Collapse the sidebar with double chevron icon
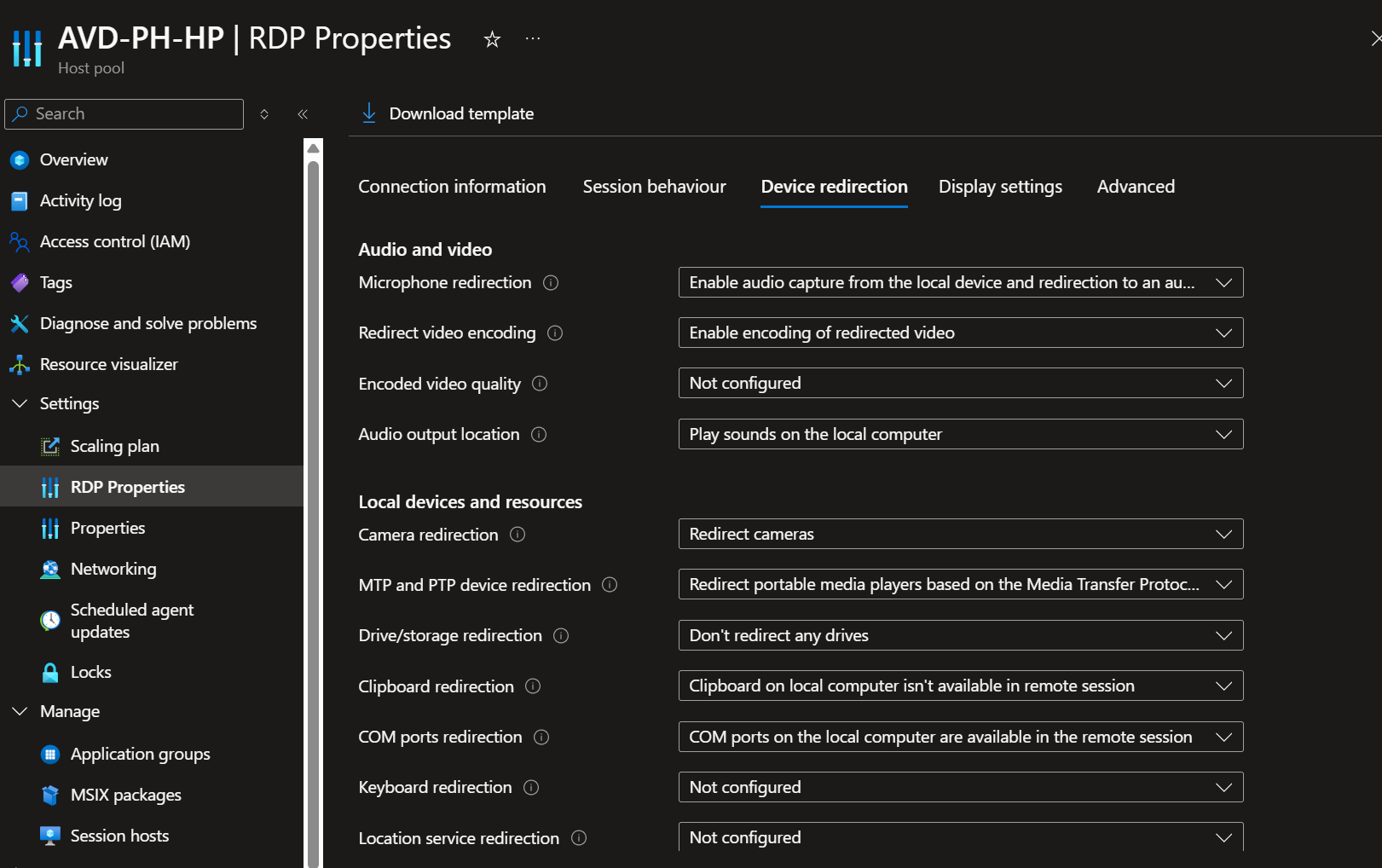 pos(303,114)
